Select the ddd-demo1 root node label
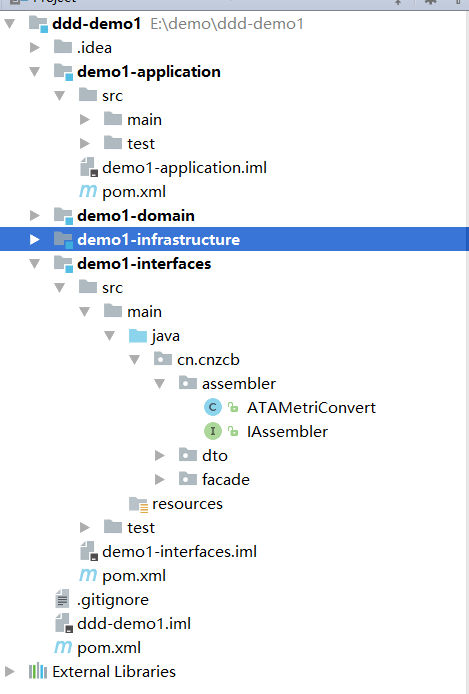This screenshot has height=694, width=469. click(x=96, y=23)
